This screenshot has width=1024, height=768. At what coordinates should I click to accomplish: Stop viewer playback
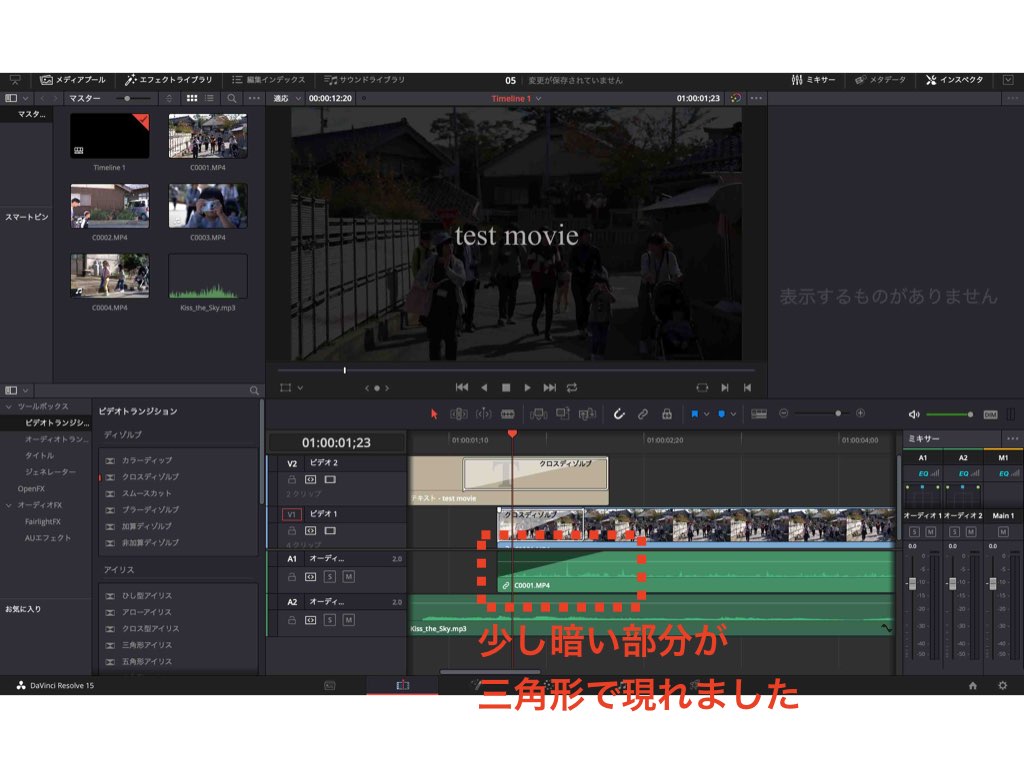(506, 387)
